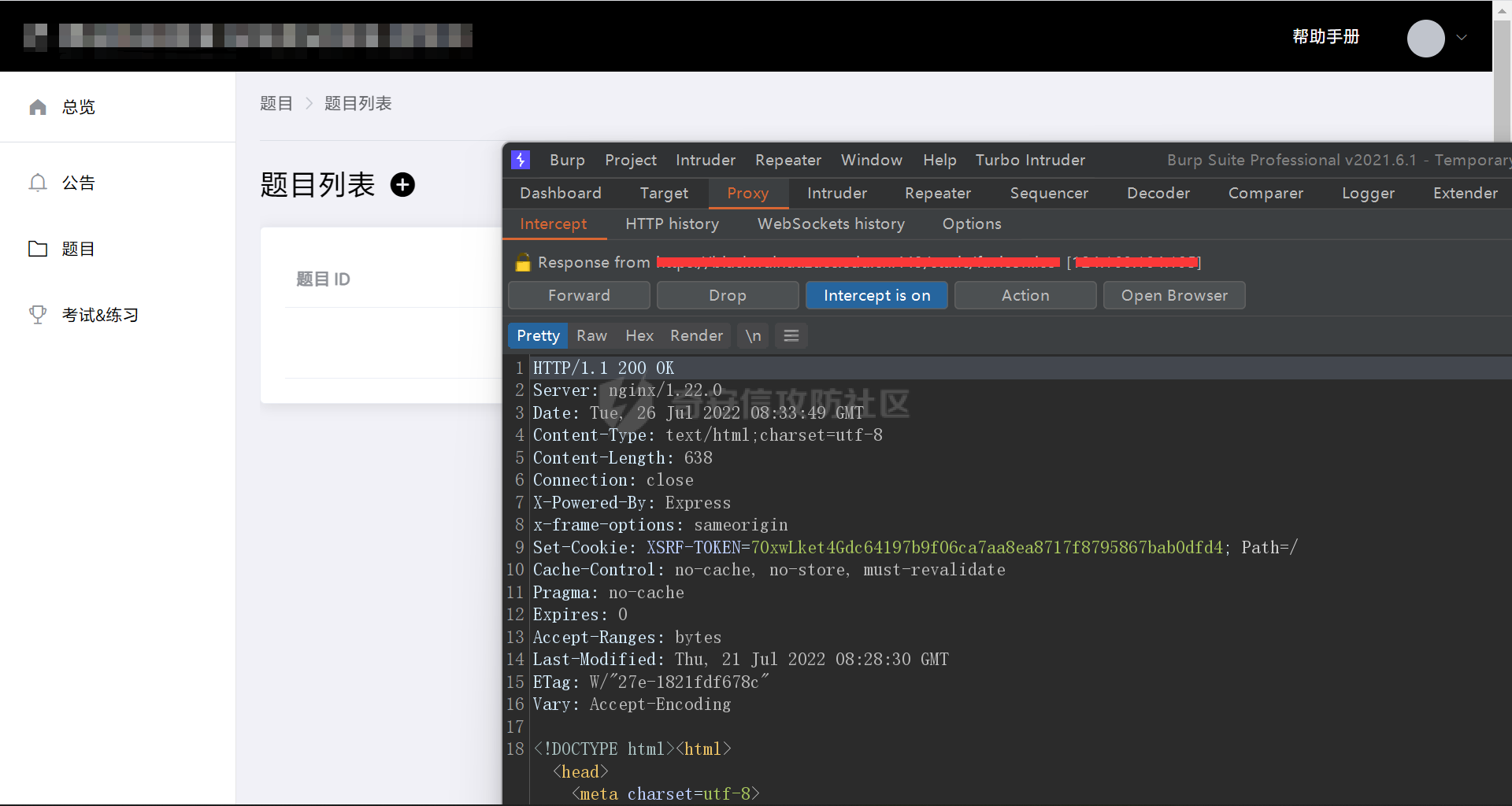Open the Action dropdown button

point(1025,296)
